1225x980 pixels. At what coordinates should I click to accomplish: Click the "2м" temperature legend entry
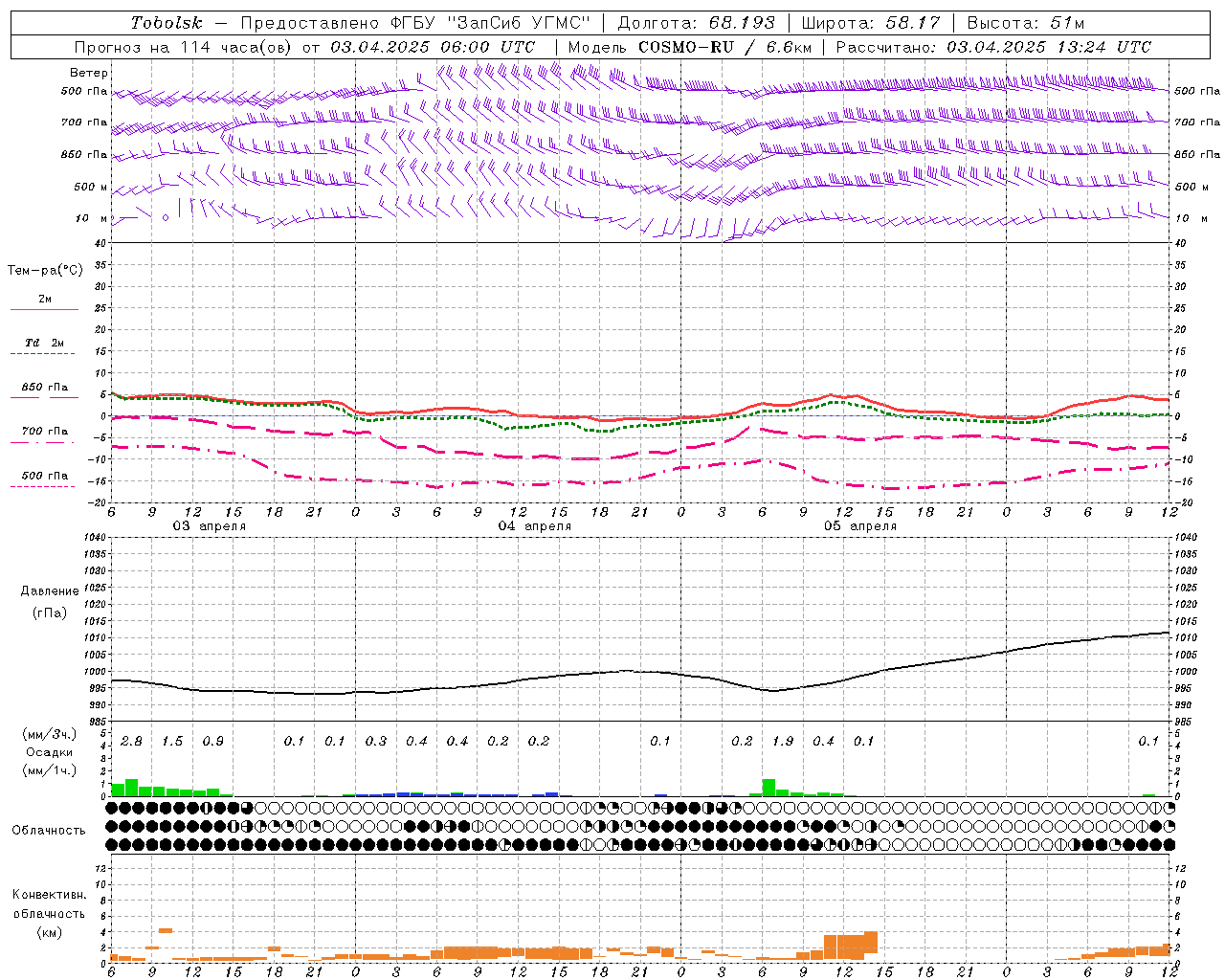click(x=45, y=299)
